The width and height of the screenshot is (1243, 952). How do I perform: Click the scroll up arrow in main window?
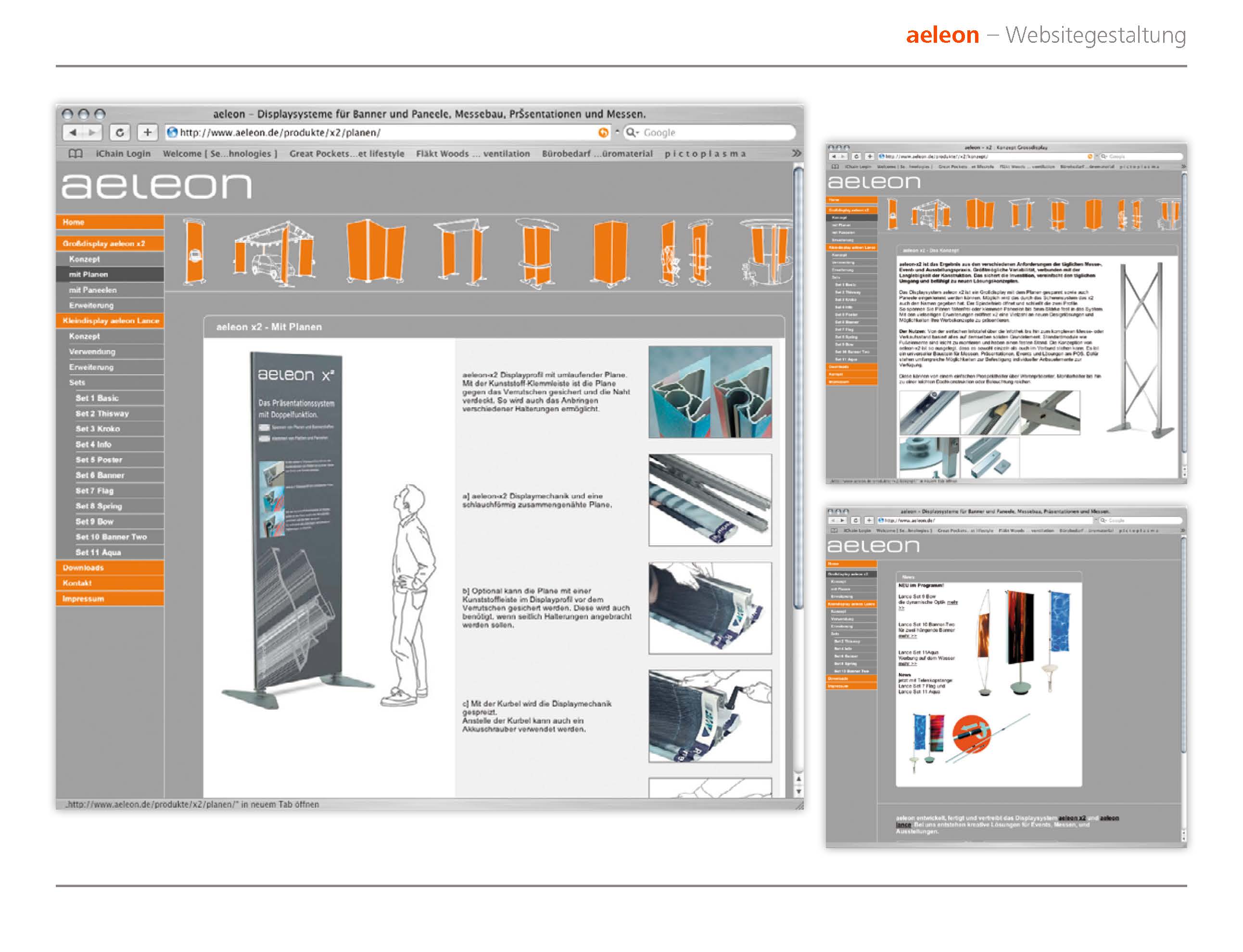tap(799, 779)
